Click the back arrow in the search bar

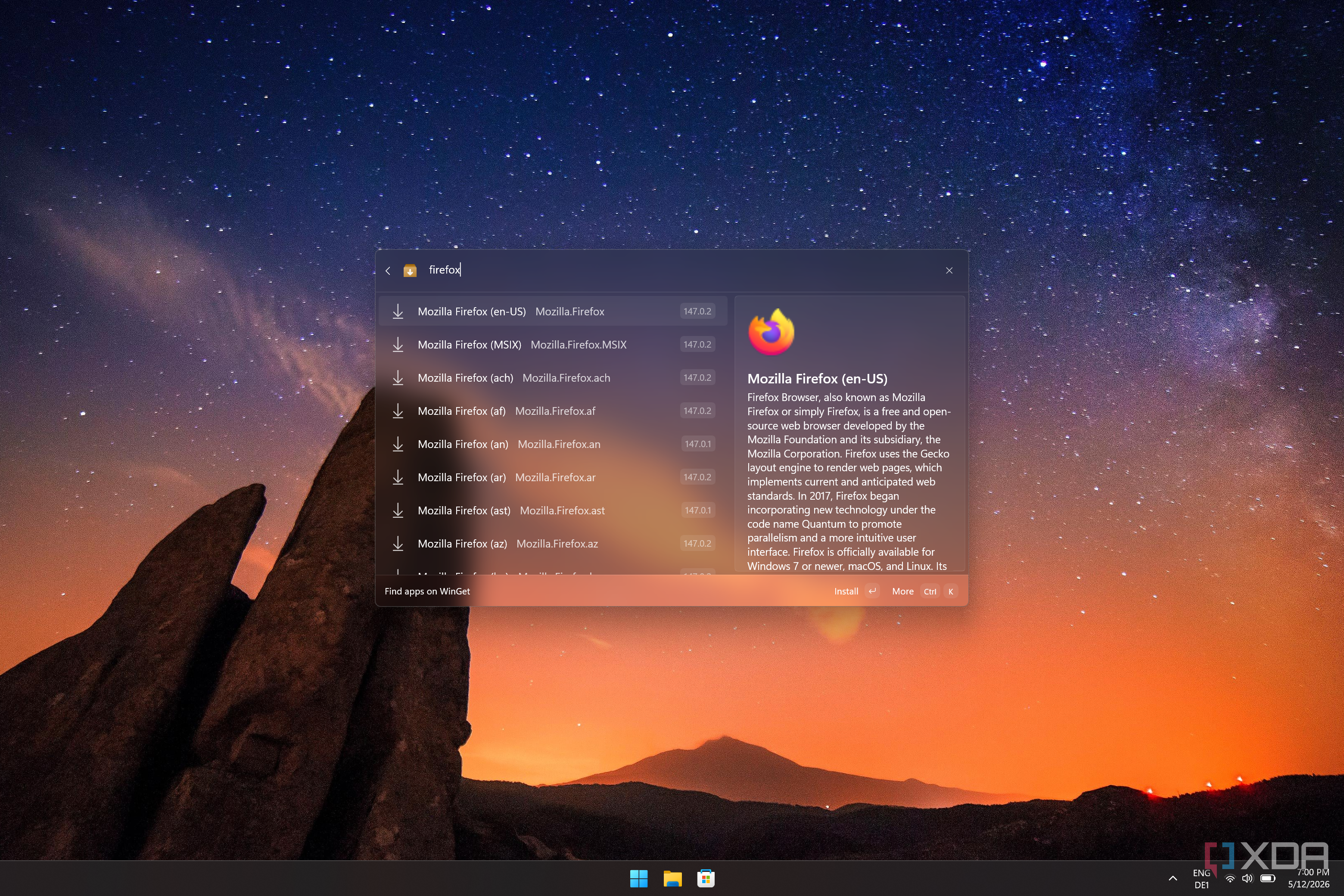388,270
